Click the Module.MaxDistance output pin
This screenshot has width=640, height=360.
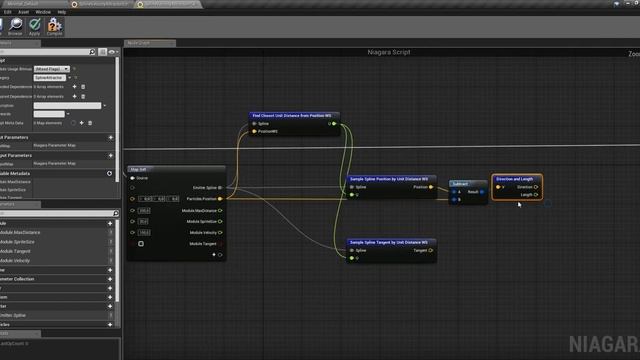[220, 211]
